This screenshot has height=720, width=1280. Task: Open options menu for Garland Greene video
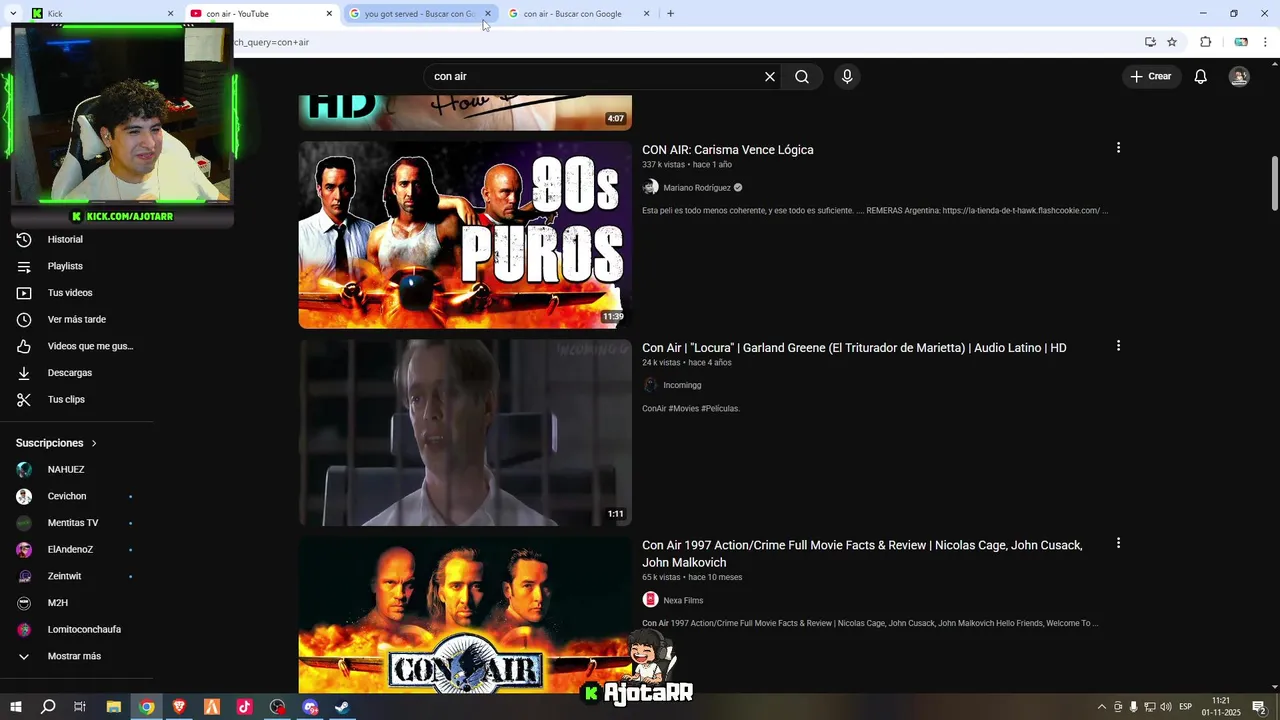tap(1118, 346)
